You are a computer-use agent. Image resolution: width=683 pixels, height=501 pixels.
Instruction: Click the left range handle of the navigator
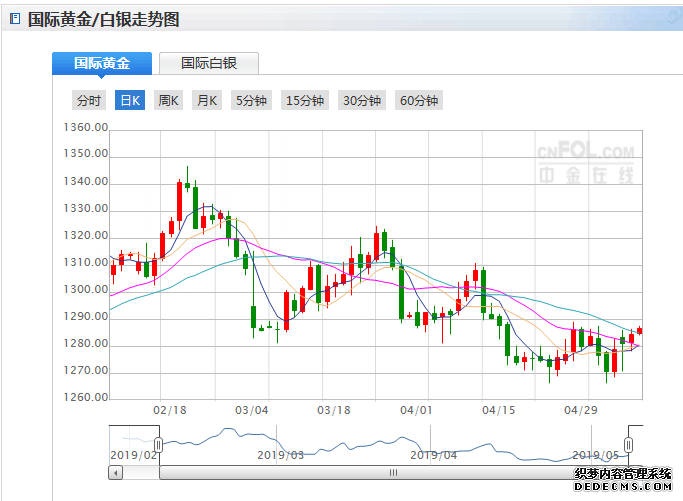tap(158, 445)
